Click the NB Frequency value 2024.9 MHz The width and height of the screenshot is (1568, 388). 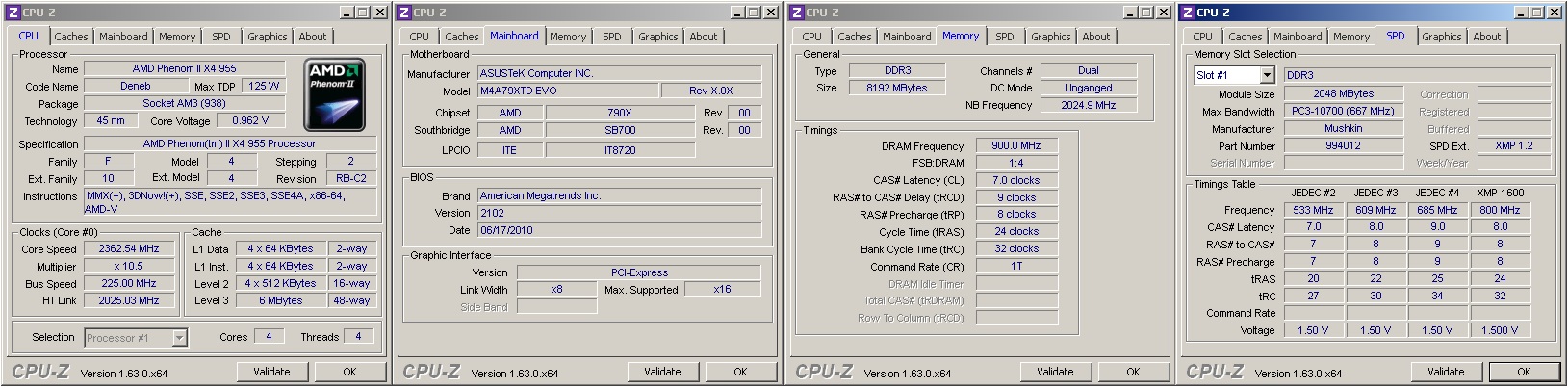tap(1089, 105)
